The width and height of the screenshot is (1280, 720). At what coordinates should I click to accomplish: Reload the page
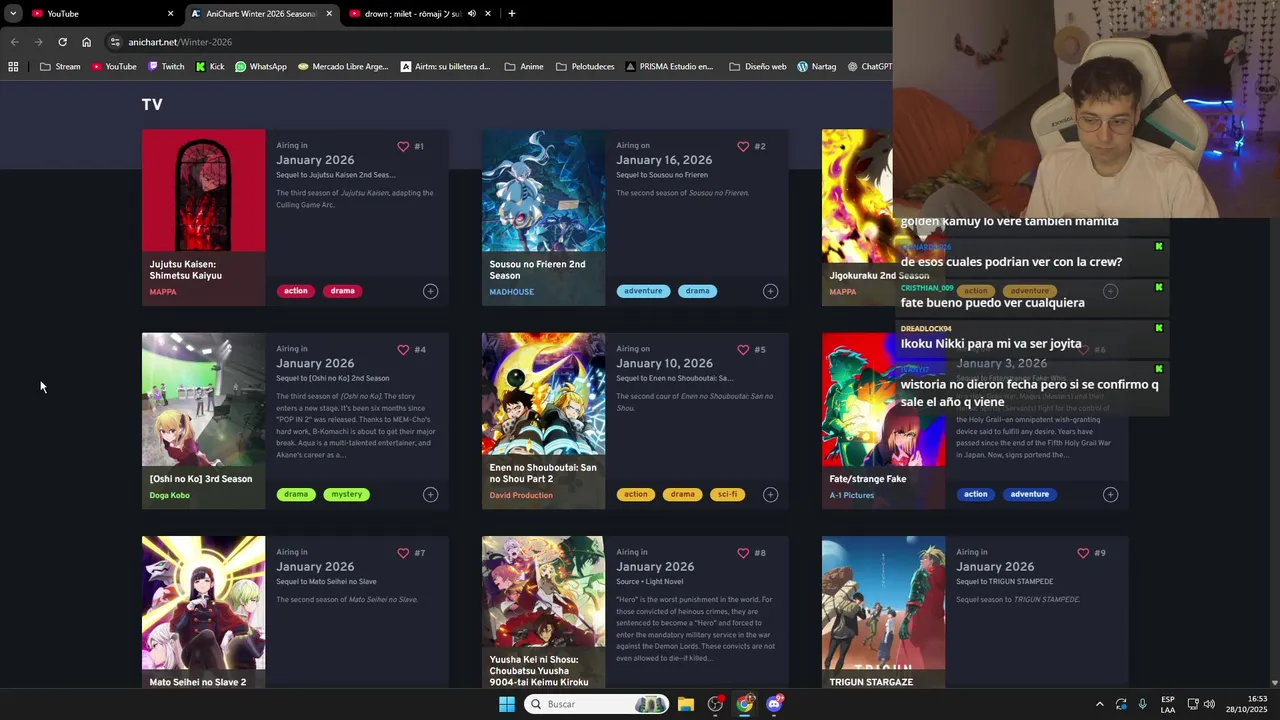(62, 42)
